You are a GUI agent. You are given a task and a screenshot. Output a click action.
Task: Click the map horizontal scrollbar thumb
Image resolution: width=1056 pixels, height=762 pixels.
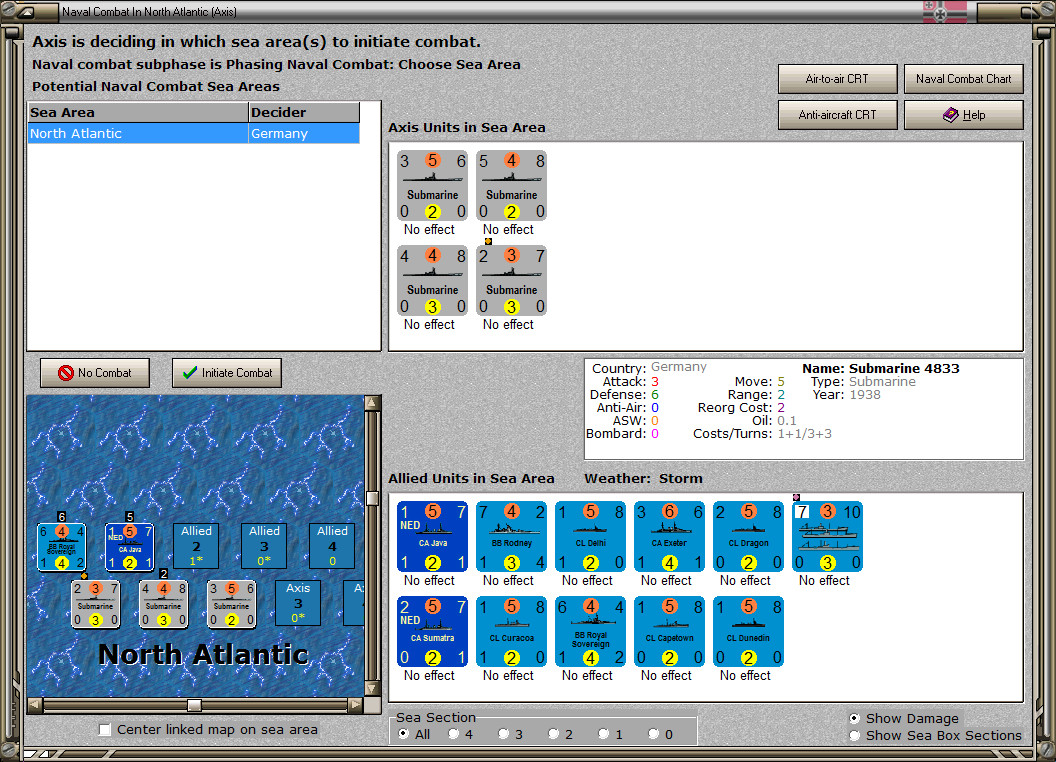point(194,705)
